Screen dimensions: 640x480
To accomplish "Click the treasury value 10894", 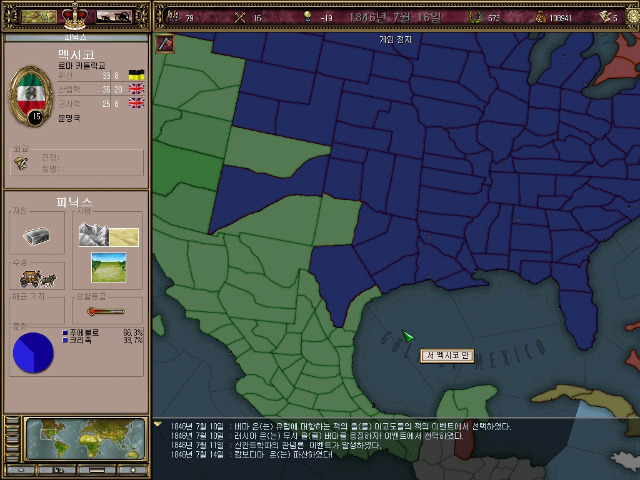I will tap(561, 18).
